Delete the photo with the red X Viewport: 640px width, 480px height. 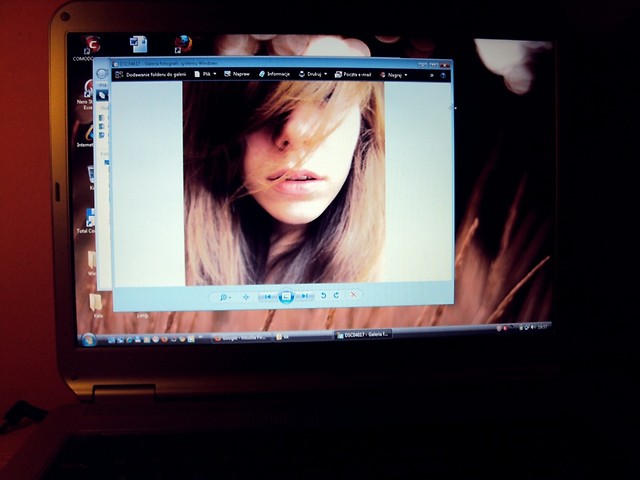(354, 294)
